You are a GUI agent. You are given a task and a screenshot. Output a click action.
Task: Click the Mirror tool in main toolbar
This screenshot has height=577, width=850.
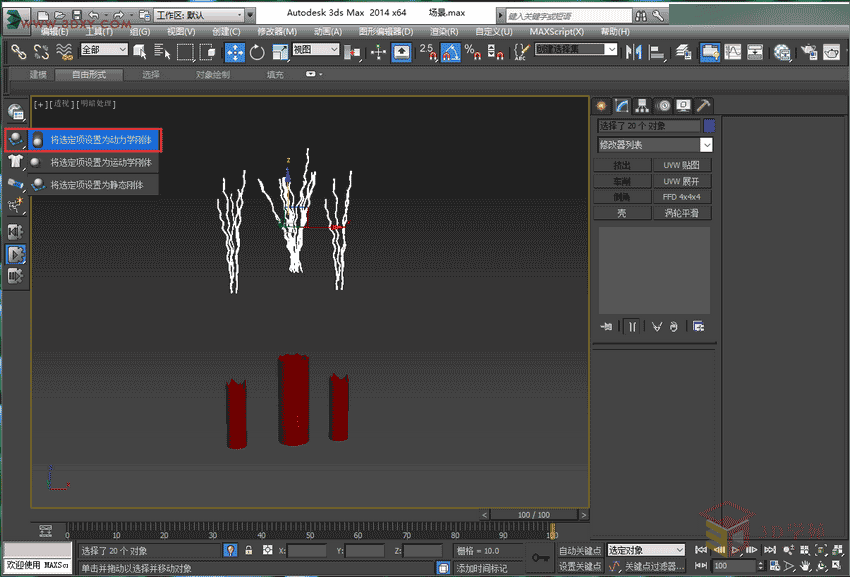click(x=633, y=52)
